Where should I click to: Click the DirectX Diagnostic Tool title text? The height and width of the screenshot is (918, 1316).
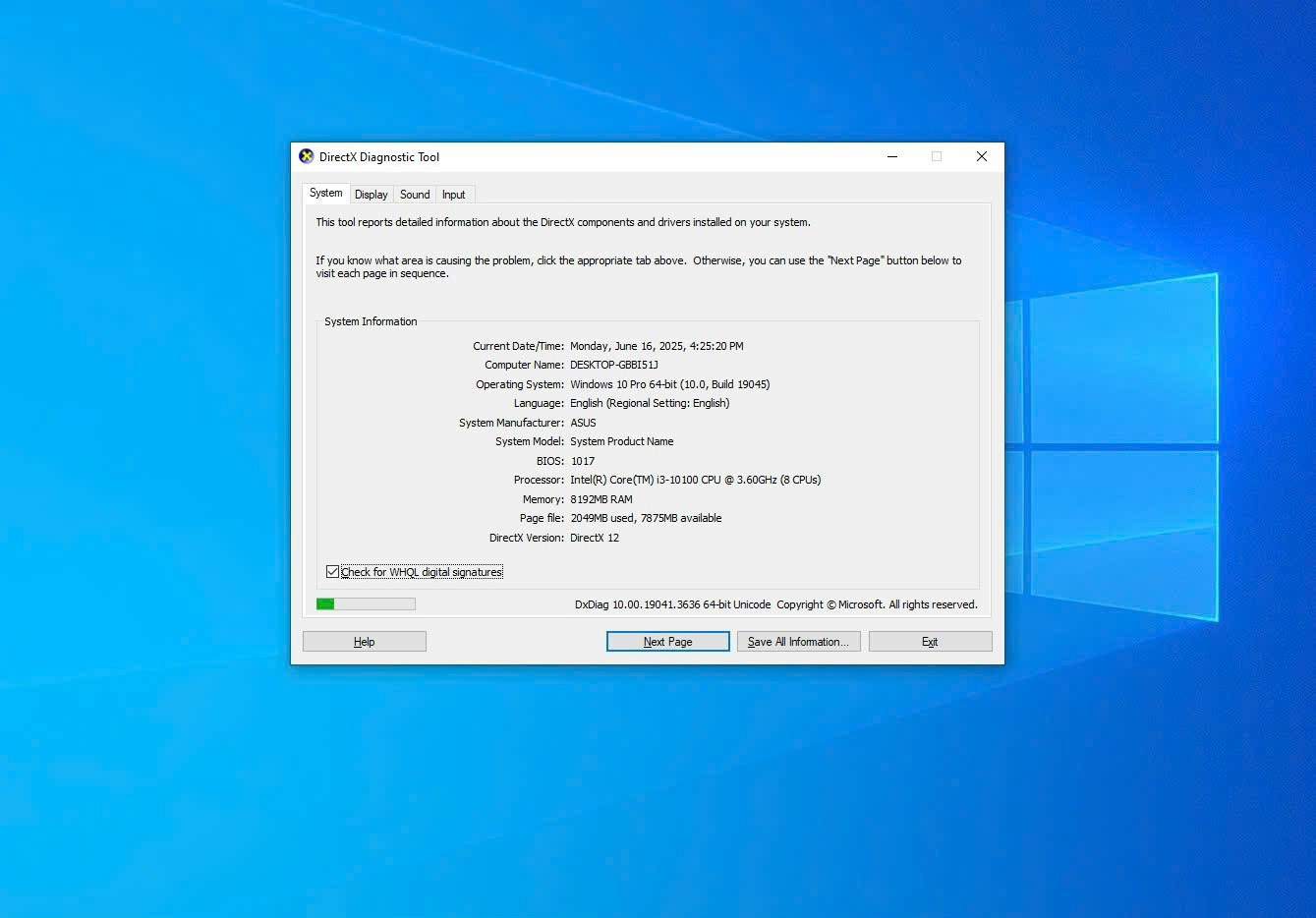point(379,157)
